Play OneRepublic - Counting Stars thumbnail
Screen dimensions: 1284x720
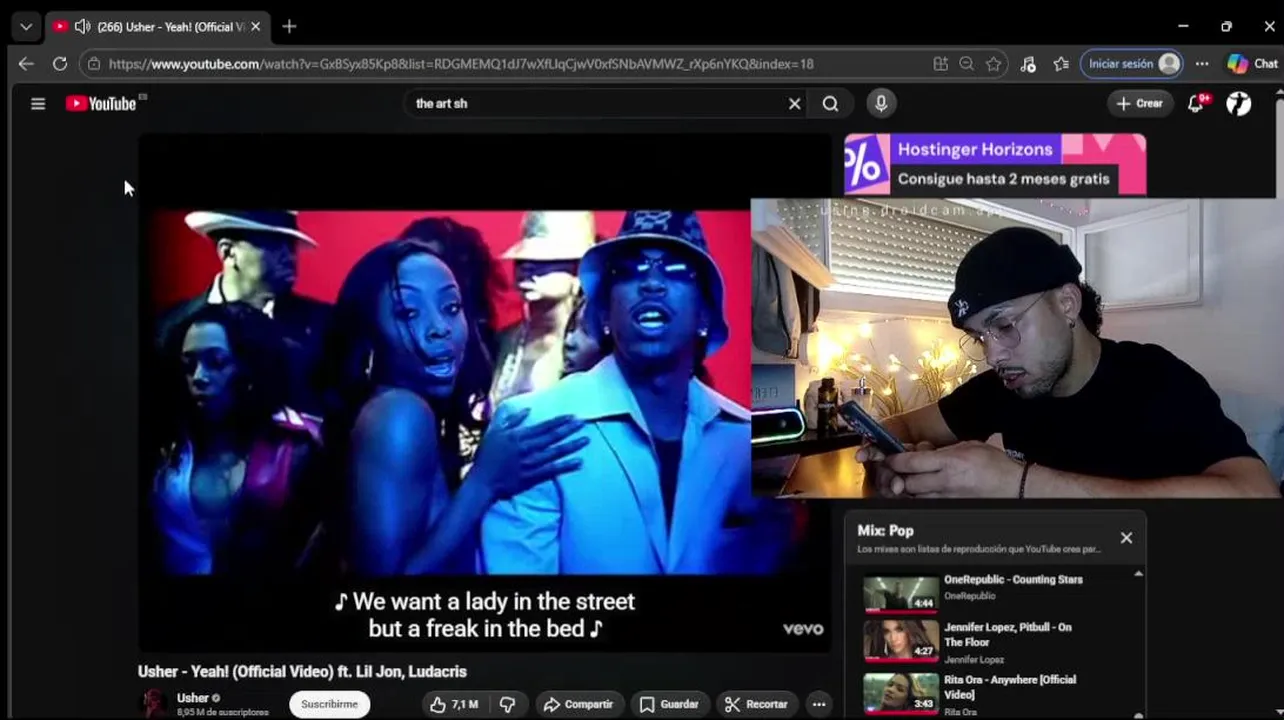(901, 593)
